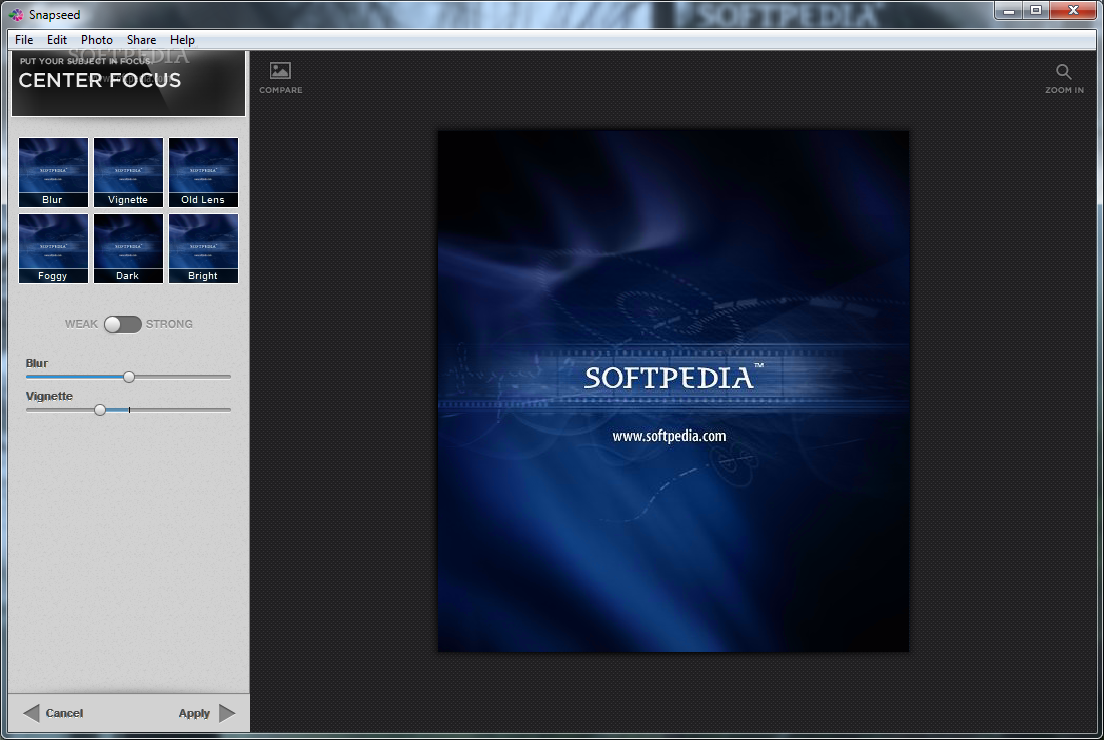Apply the Bright preset thumbnail

tap(203, 248)
